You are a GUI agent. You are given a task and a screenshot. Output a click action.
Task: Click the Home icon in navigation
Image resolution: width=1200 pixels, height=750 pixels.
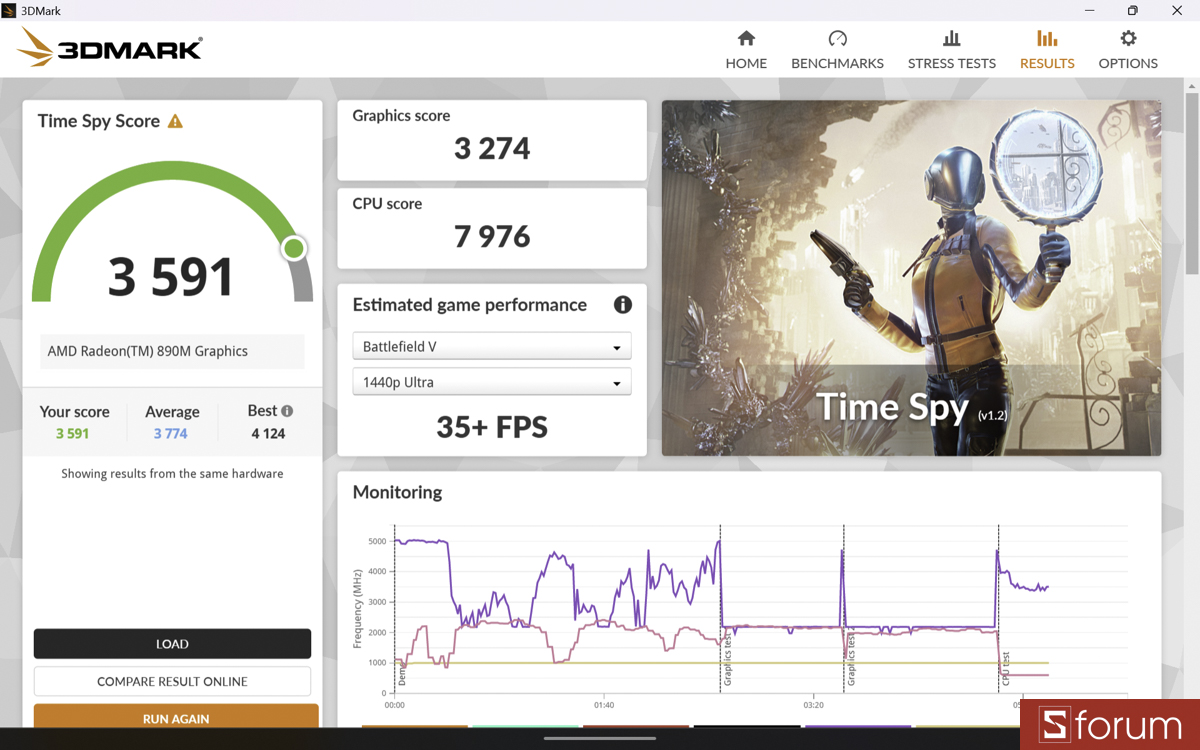point(746,40)
